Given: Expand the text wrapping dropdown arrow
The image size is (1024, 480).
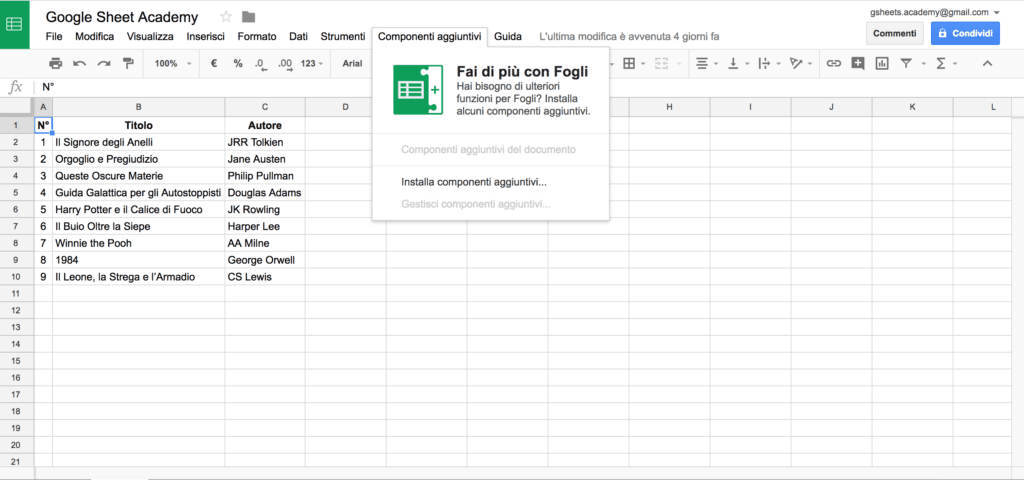Looking at the screenshot, I should coord(778,63).
